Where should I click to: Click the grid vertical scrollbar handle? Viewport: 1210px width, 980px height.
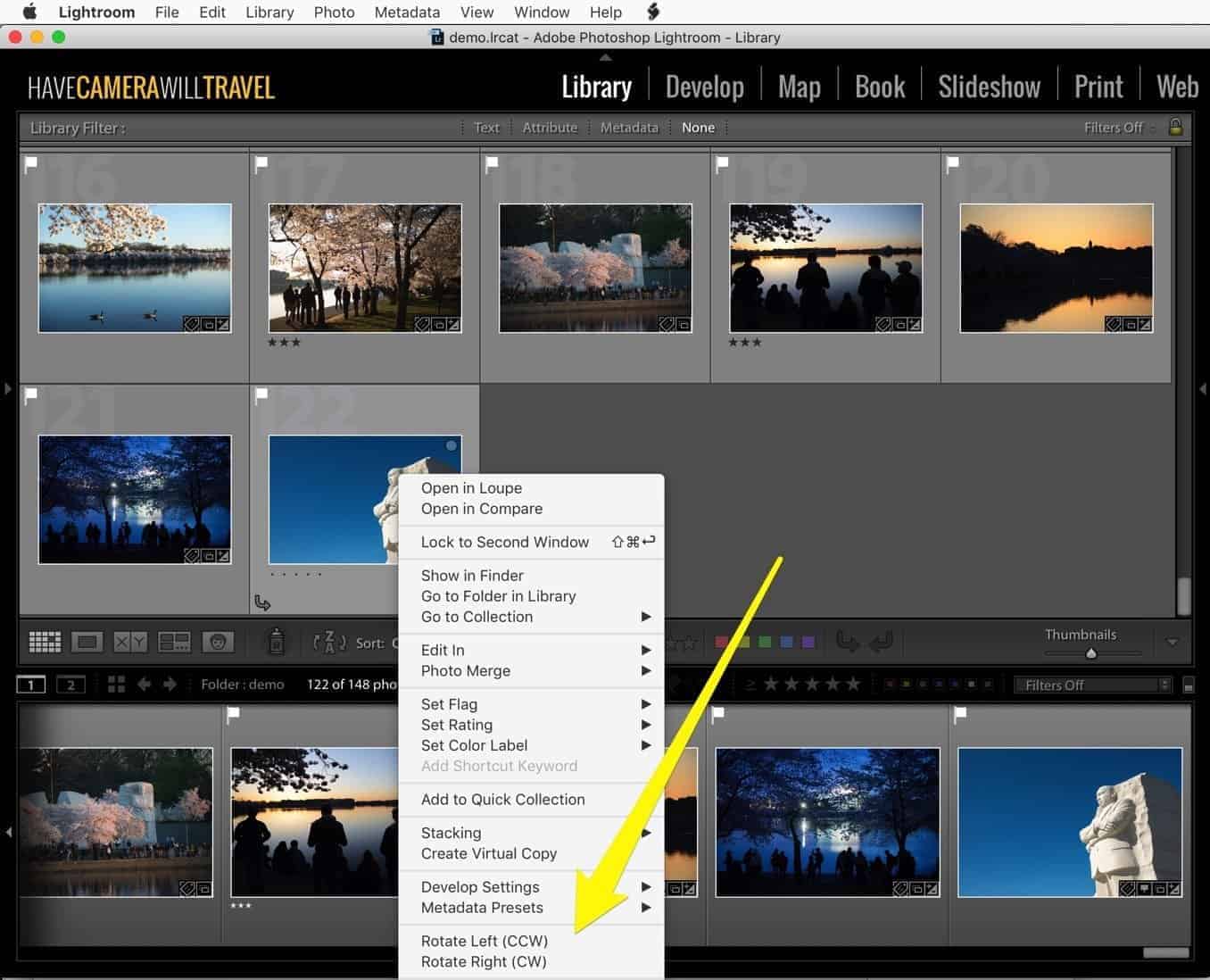[x=1183, y=597]
